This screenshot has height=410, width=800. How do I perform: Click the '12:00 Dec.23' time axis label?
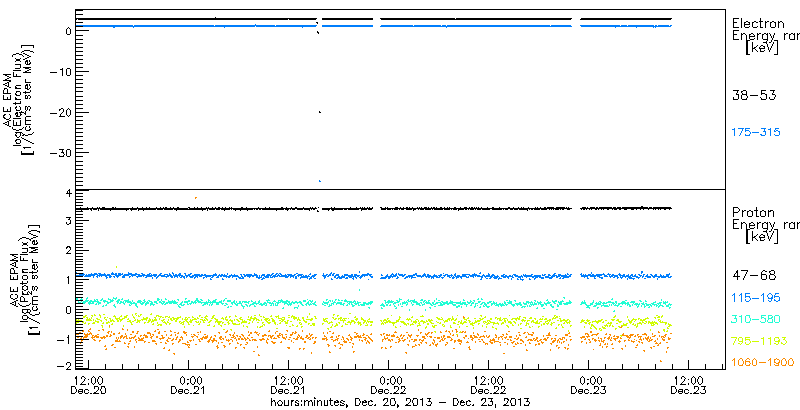pos(689,385)
